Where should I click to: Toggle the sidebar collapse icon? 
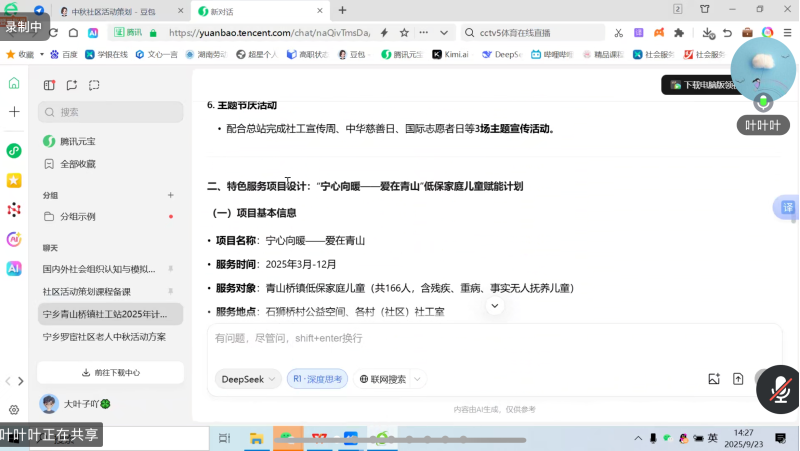tap(49, 85)
